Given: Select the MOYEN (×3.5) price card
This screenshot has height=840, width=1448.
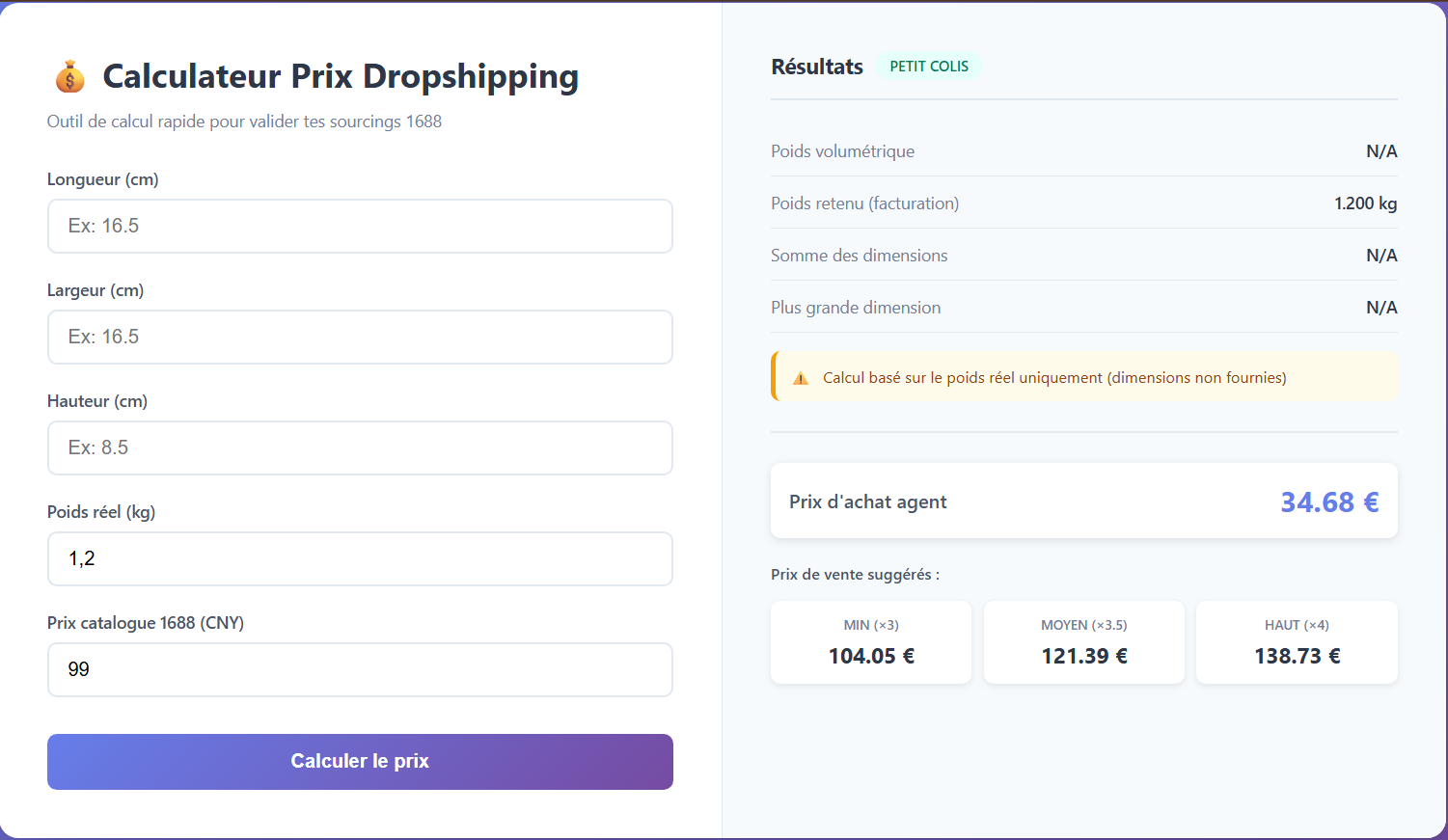Looking at the screenshot, I should pos(1084,642).
